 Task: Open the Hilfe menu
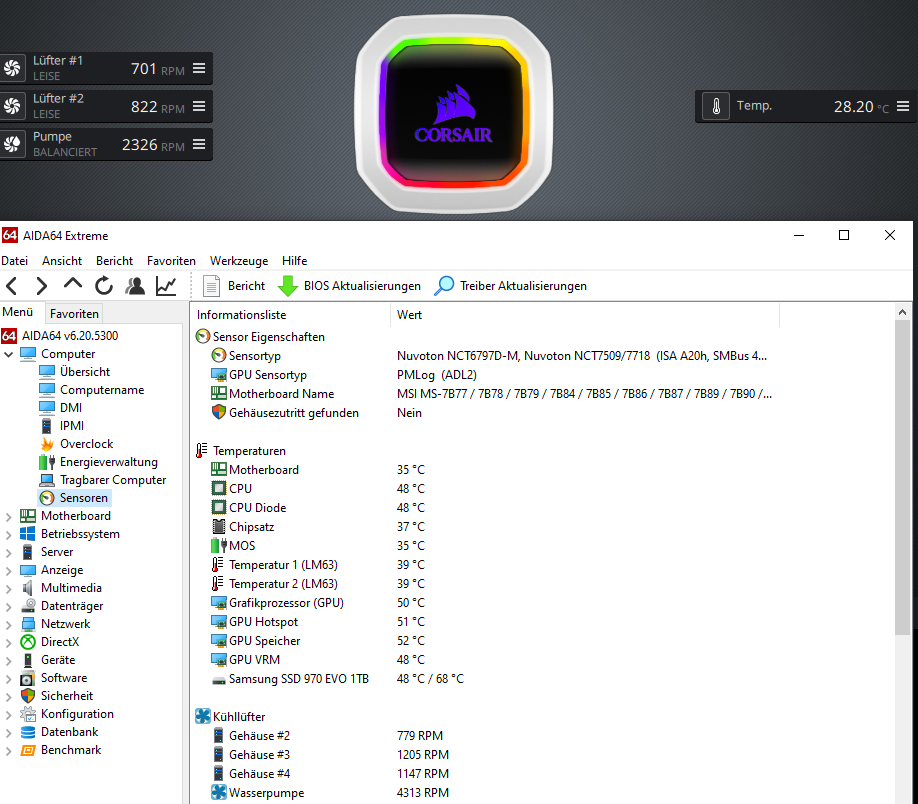click(294, 261)
